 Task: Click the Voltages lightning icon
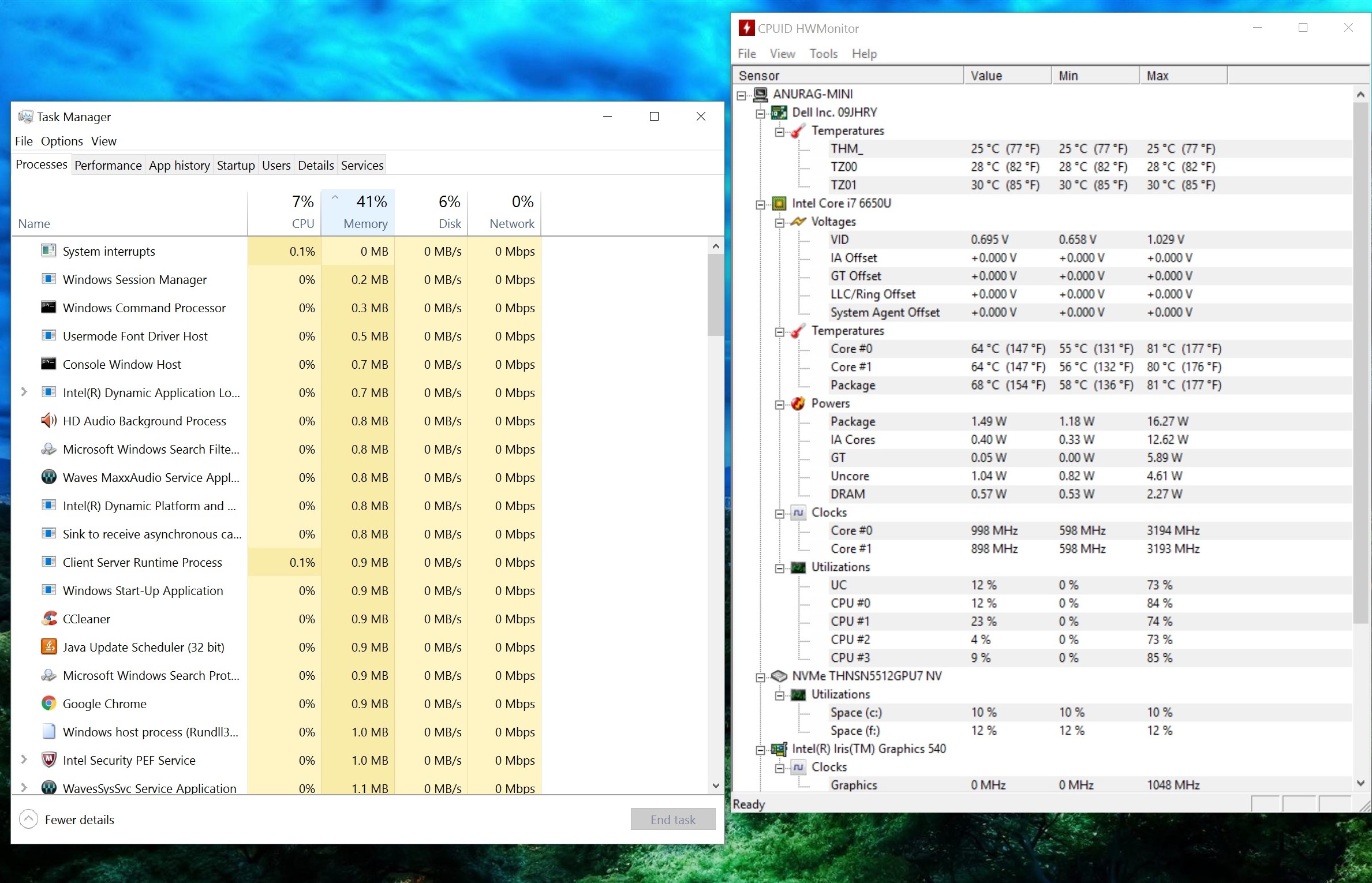tap(798, 222)
